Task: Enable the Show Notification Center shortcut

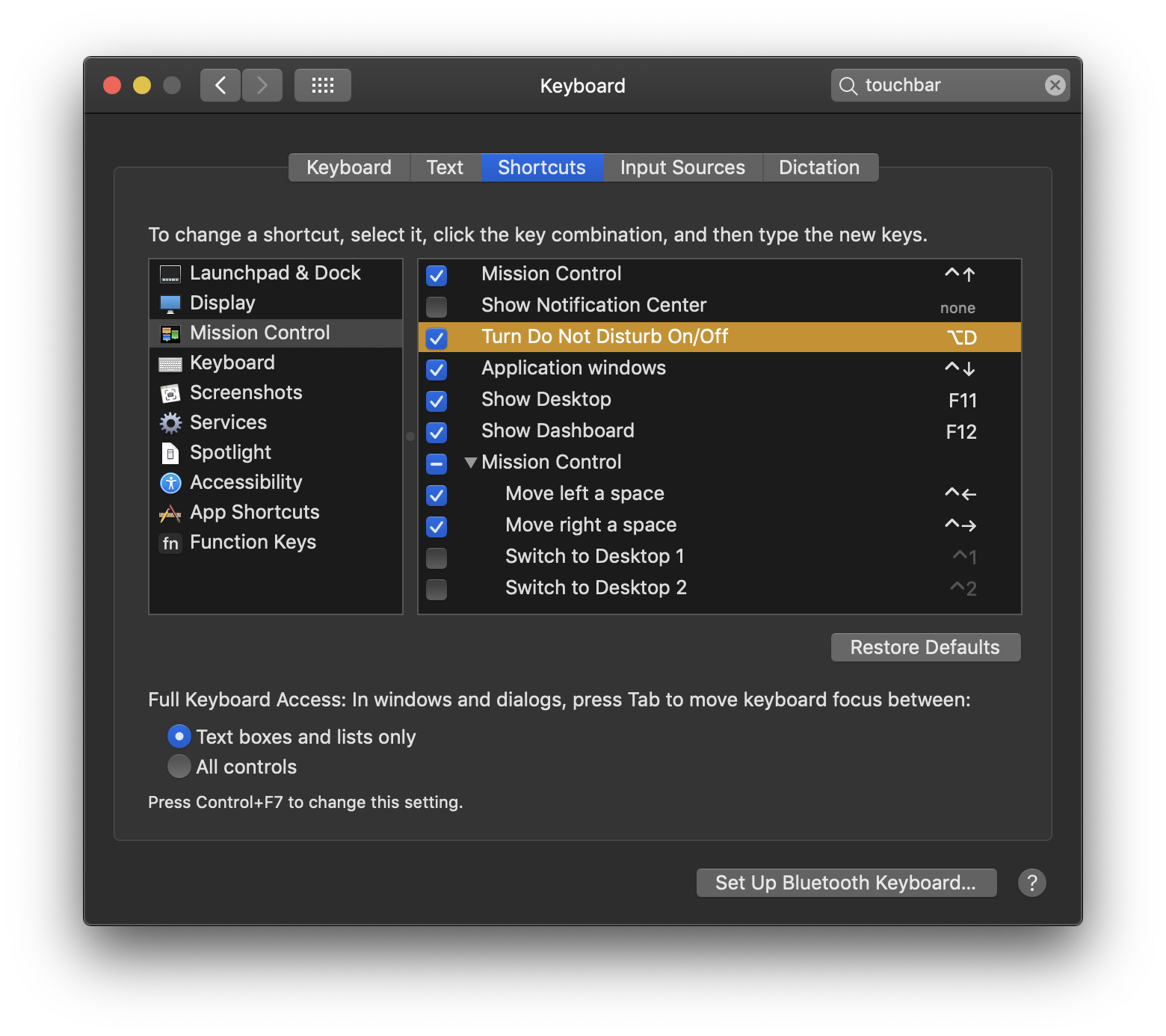Action: point(436,306)
